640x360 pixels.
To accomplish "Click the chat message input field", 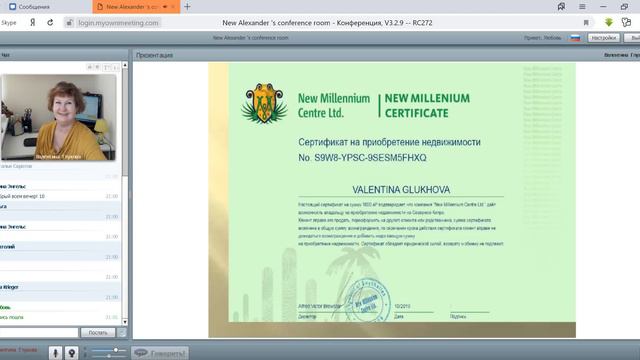I will pos(39,333).
